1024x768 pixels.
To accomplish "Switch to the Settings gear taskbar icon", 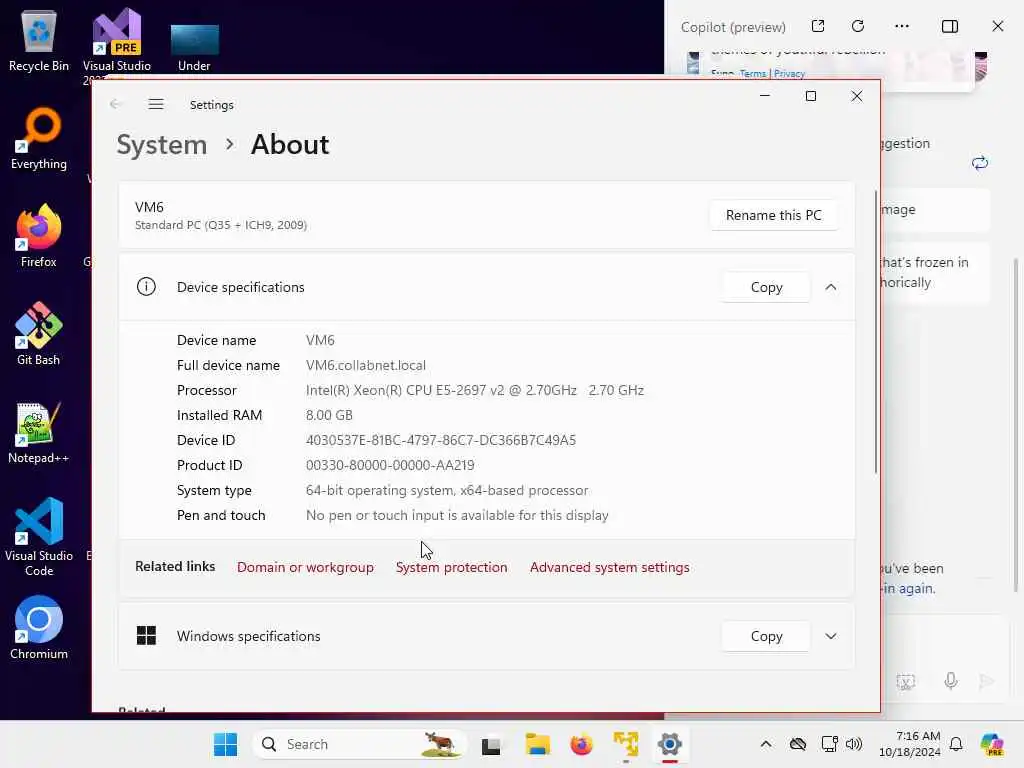I will (x=669, y=744).
